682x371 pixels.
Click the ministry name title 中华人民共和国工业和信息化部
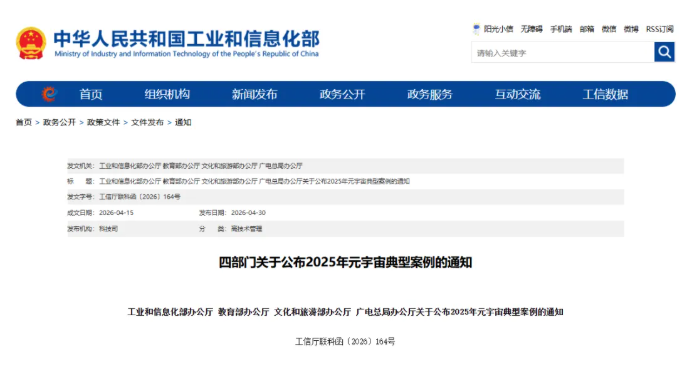187,39
